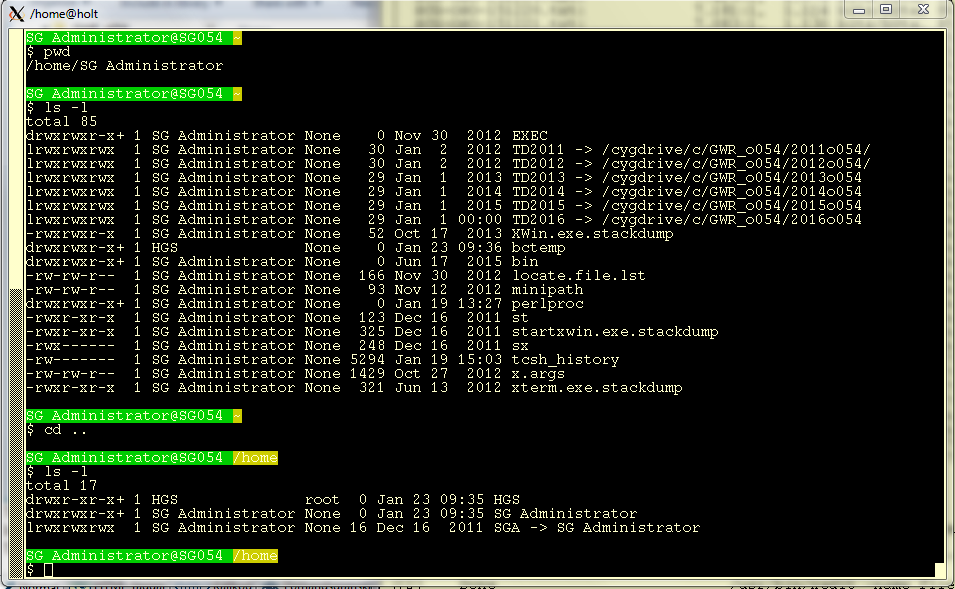Click the TD2015 symlink name
Image resolution: width=955 pixels, height=589 pixels.
click(x=538, y=205)
